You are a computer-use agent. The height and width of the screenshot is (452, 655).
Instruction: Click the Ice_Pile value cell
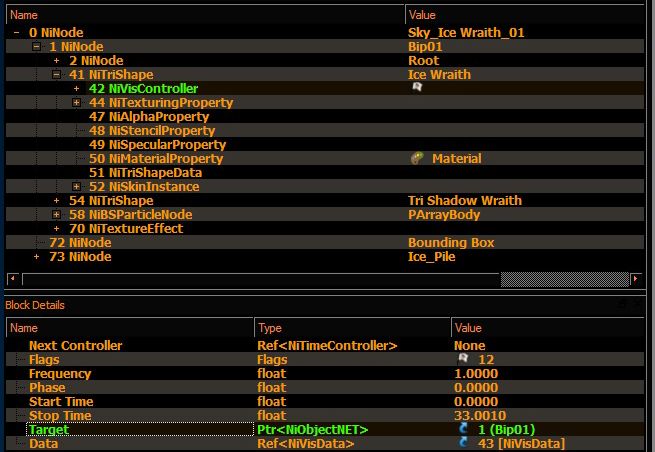431,256
